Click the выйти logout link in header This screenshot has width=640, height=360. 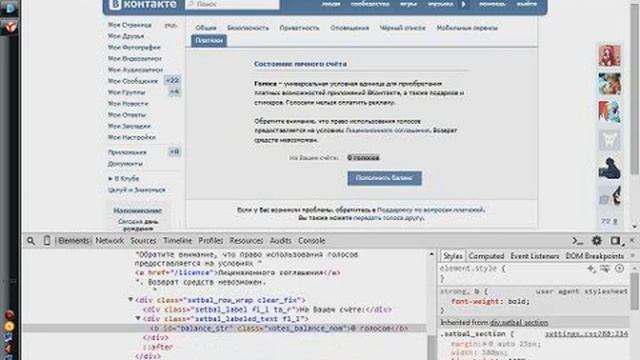point(527,4)
